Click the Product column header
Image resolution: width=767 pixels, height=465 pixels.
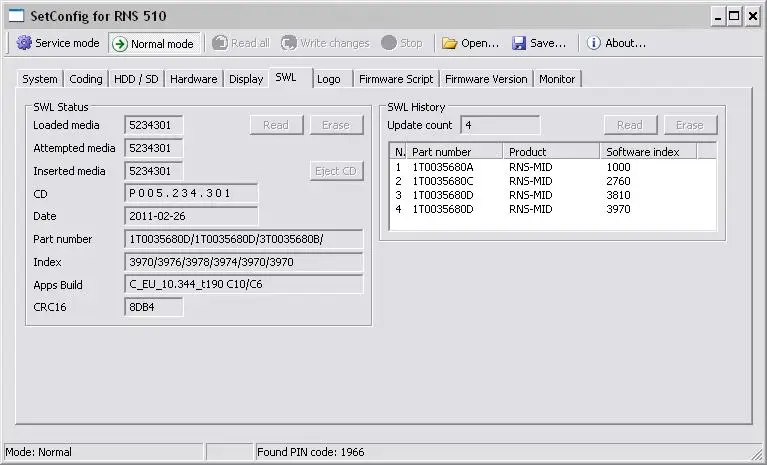551,152
